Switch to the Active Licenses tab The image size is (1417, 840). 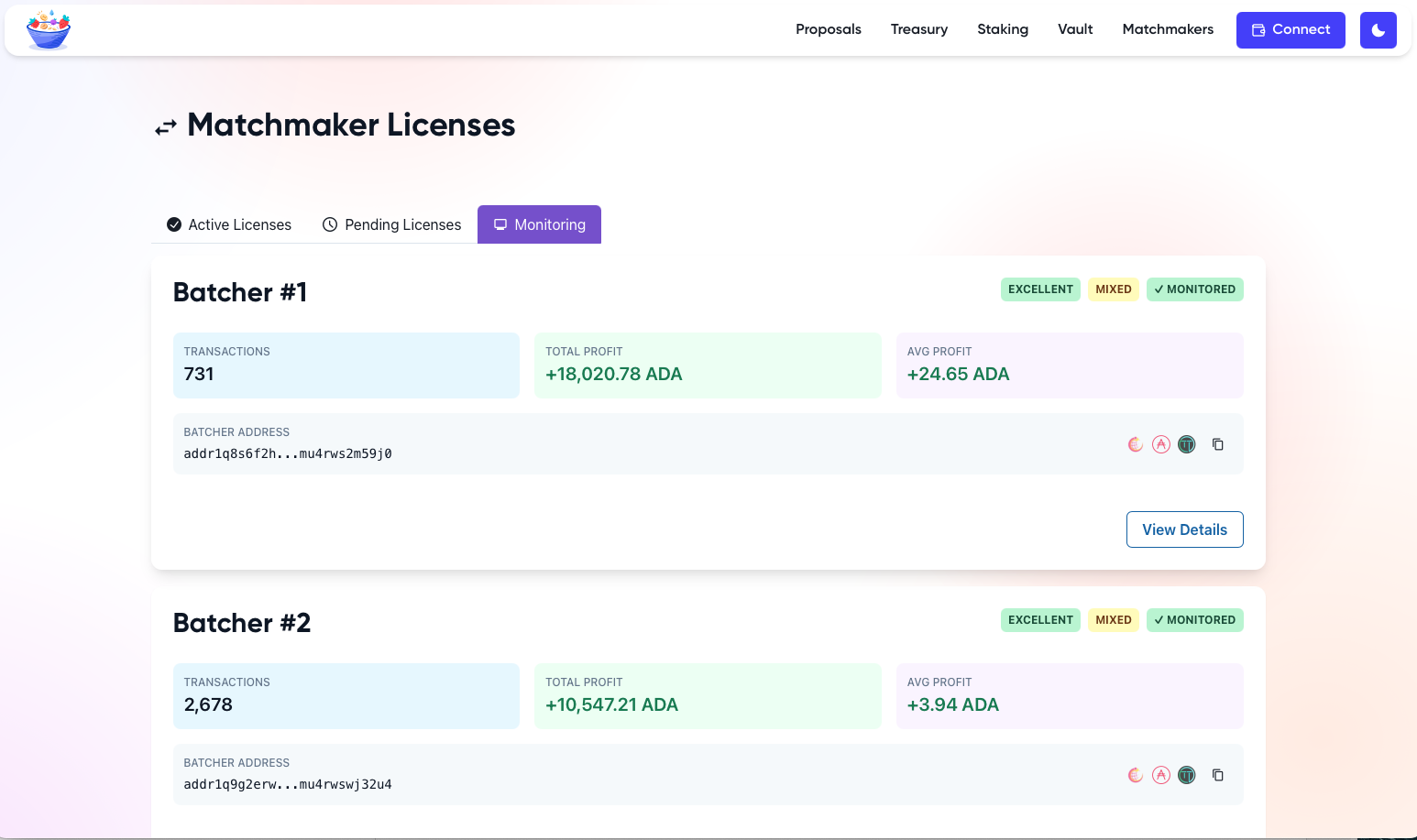tap(229, 224)
